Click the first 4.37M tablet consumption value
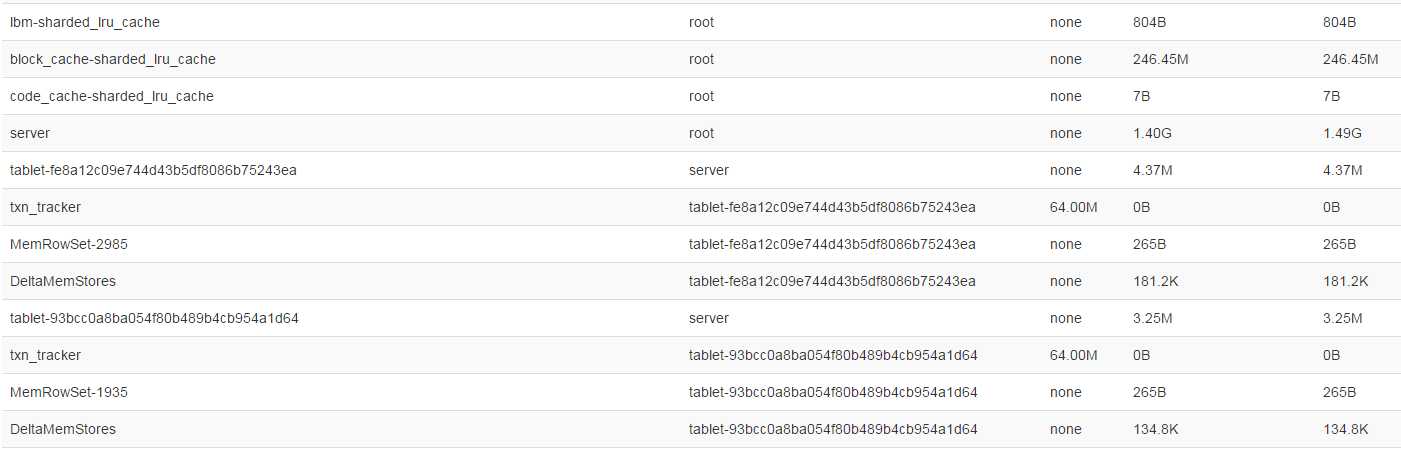Viewport: 1401px width, 453px height. (x=1152, y=170)
